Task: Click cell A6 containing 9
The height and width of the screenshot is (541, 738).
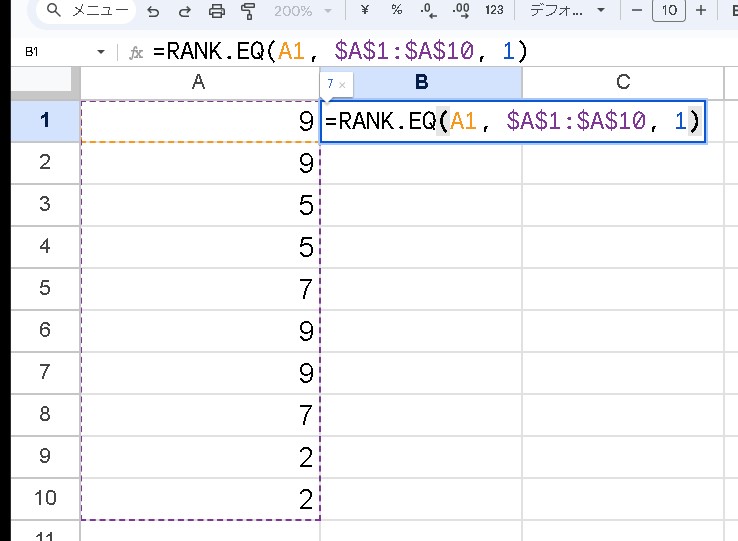Action: pyautogui.click(x=200, y=330)
